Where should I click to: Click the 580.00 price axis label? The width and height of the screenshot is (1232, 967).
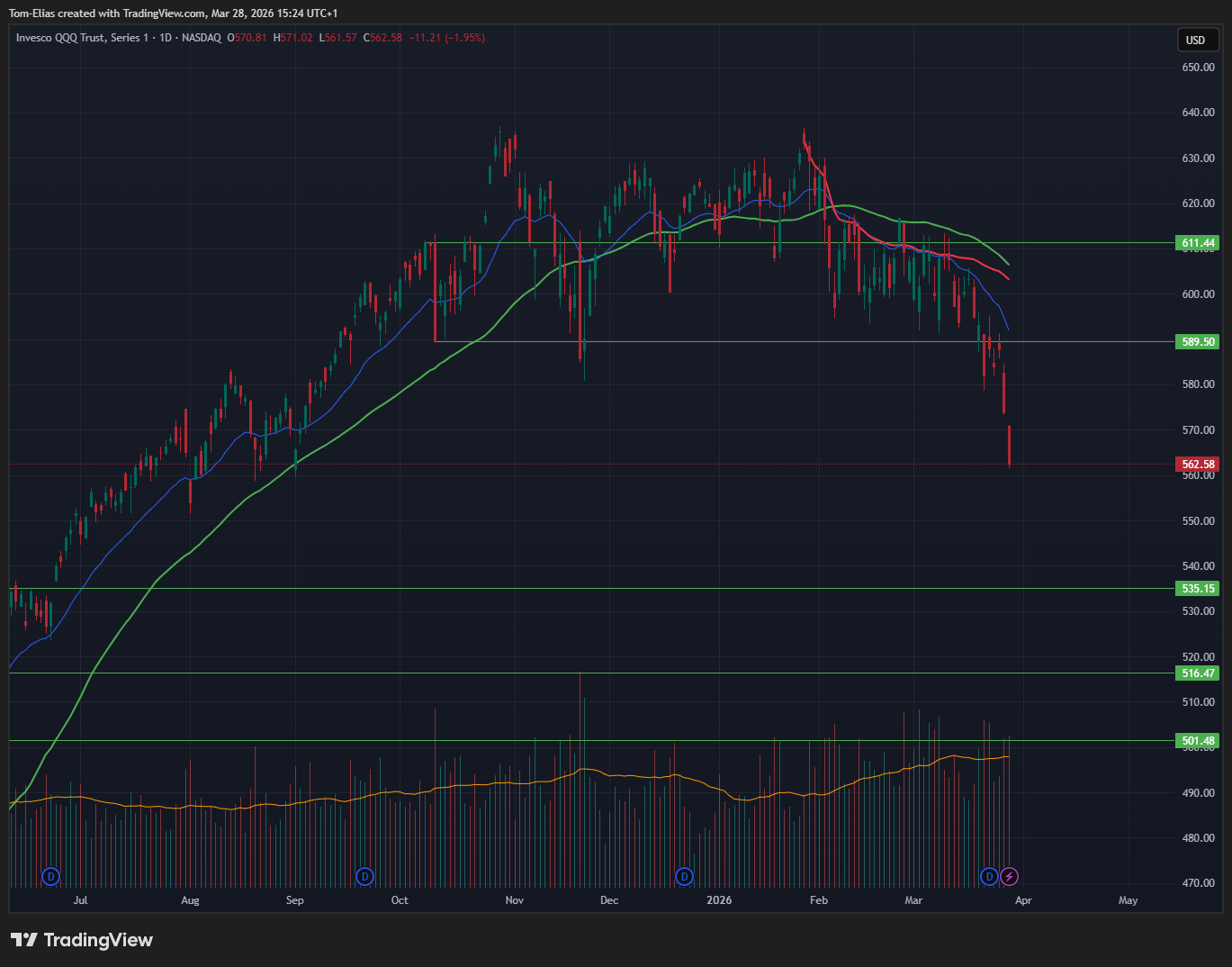[1198, 384]
